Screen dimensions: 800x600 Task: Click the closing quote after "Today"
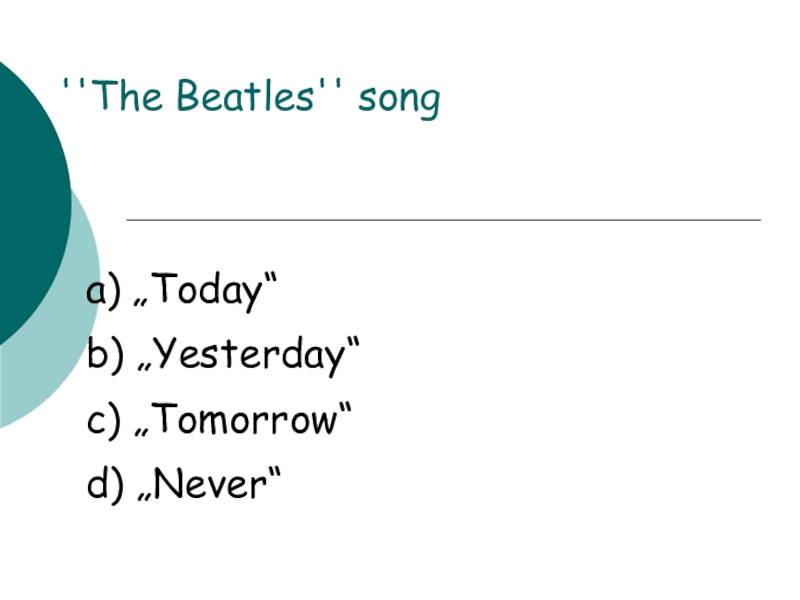coord(270,279)
